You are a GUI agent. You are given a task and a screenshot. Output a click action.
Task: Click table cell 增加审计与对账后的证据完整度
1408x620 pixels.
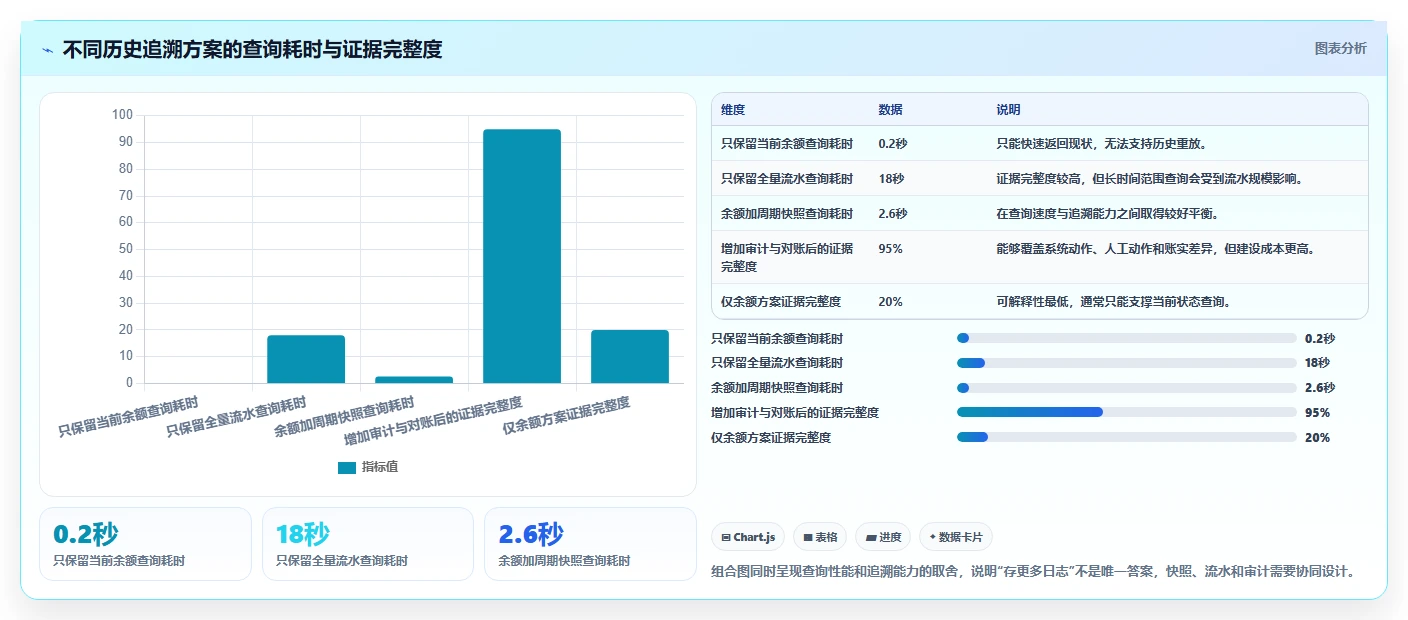pyautogui.click(x=789, y=258)
